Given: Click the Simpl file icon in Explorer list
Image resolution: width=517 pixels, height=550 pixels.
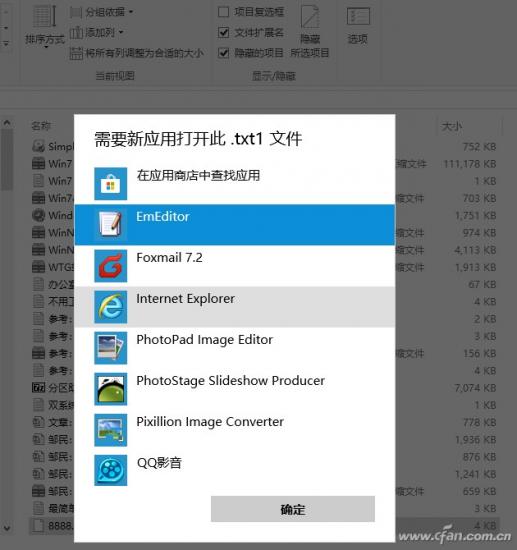Looking at the screenshot, I should (38, 146).
